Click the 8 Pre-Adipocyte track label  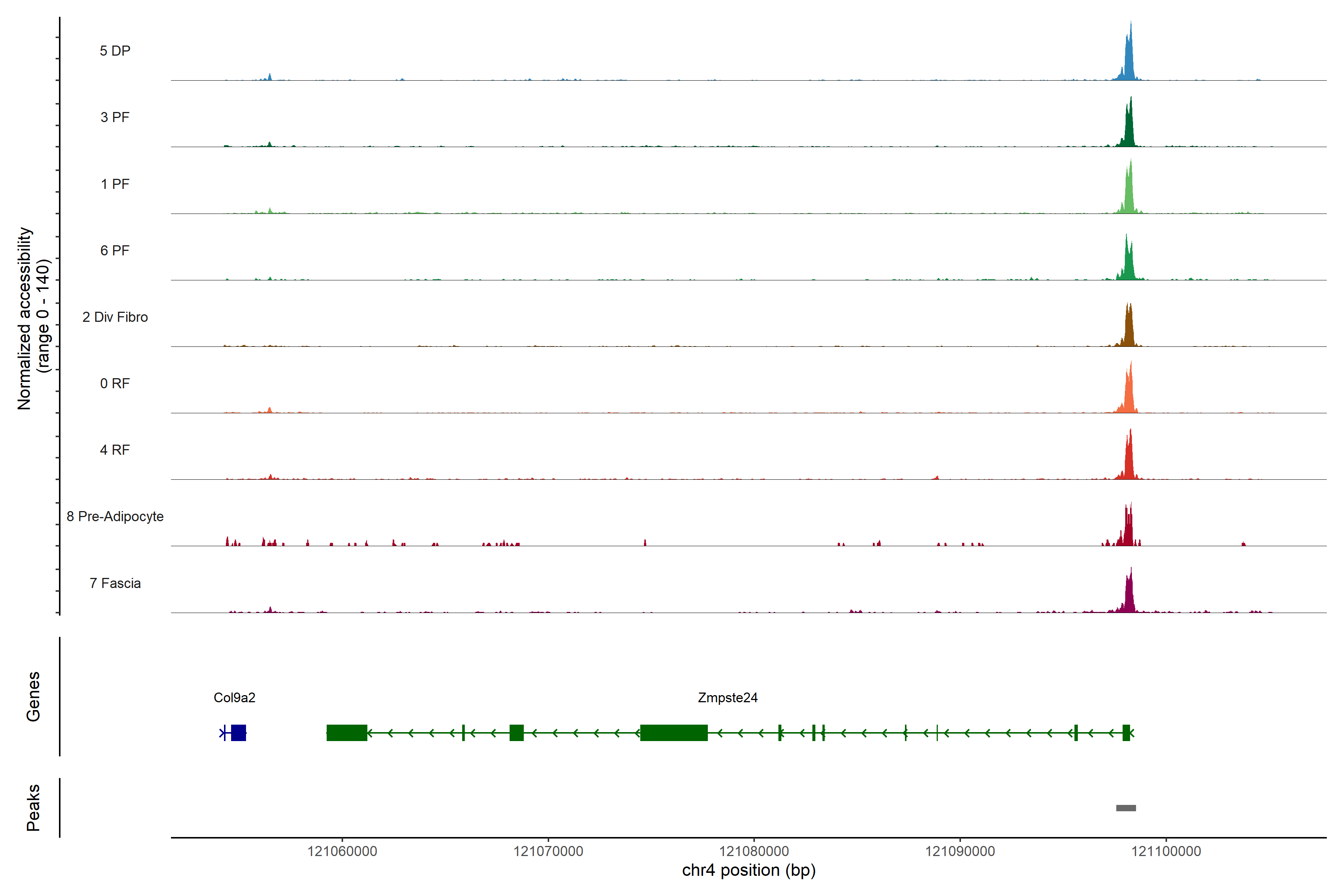point(115,516)
